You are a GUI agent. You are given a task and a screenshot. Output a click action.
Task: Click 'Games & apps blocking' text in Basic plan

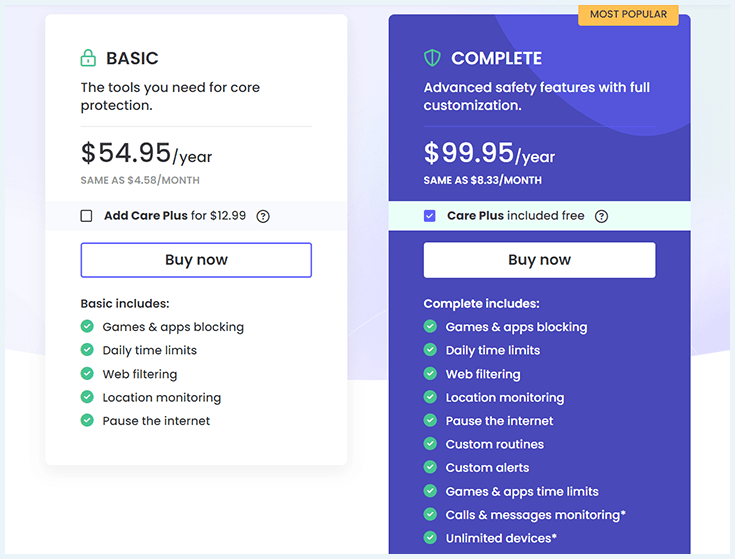tap(173, 327)
